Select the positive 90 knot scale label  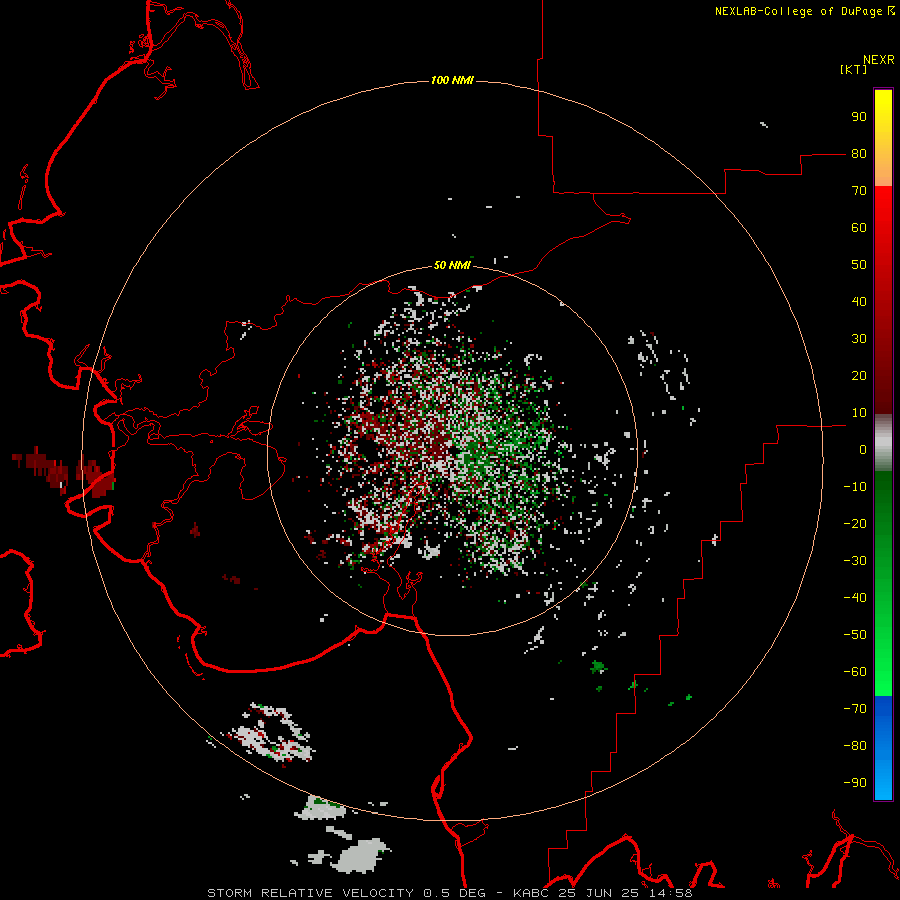pyautogui.click(x=859, y=117)
